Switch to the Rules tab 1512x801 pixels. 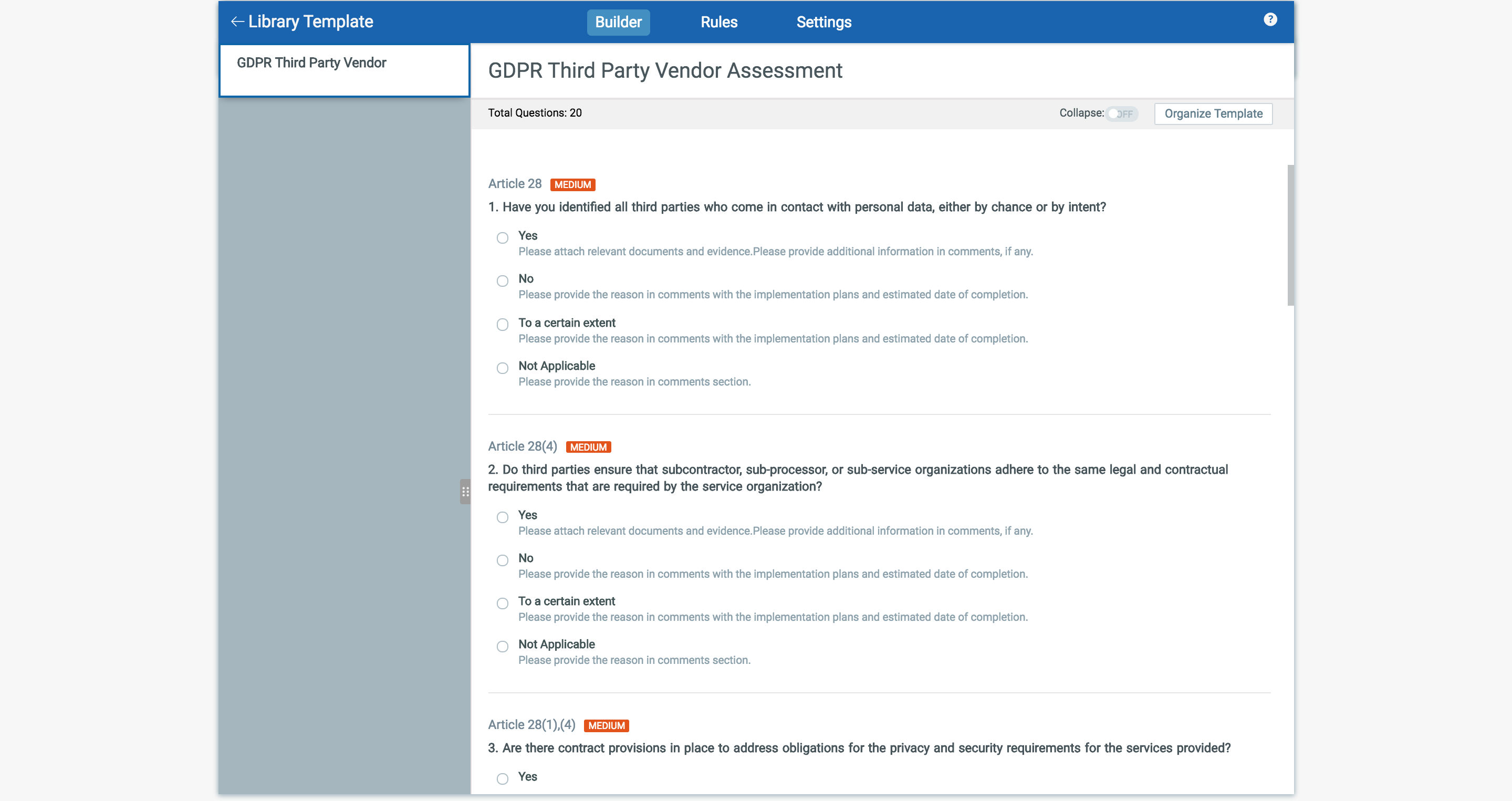coord(719,22)
